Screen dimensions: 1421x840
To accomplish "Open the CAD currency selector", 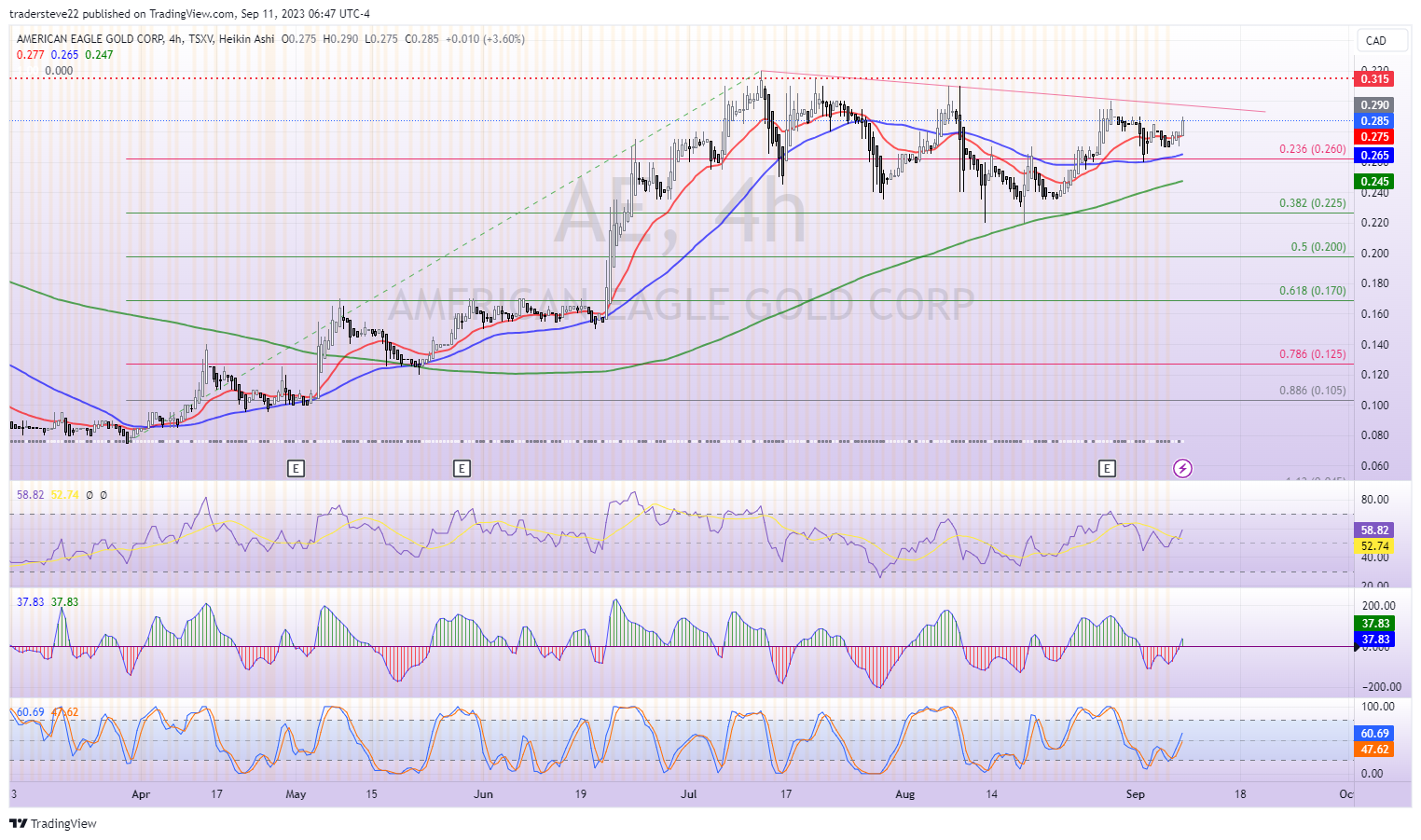I will 1380,40.
